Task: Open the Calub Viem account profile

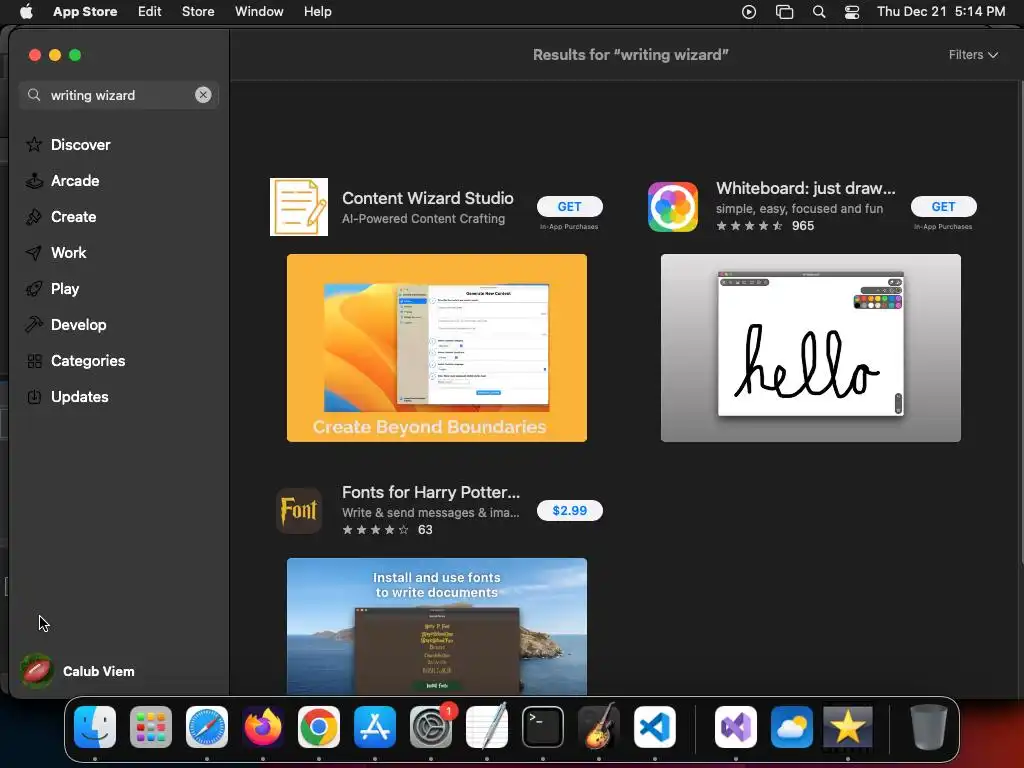Action: (x=78, y=671)
